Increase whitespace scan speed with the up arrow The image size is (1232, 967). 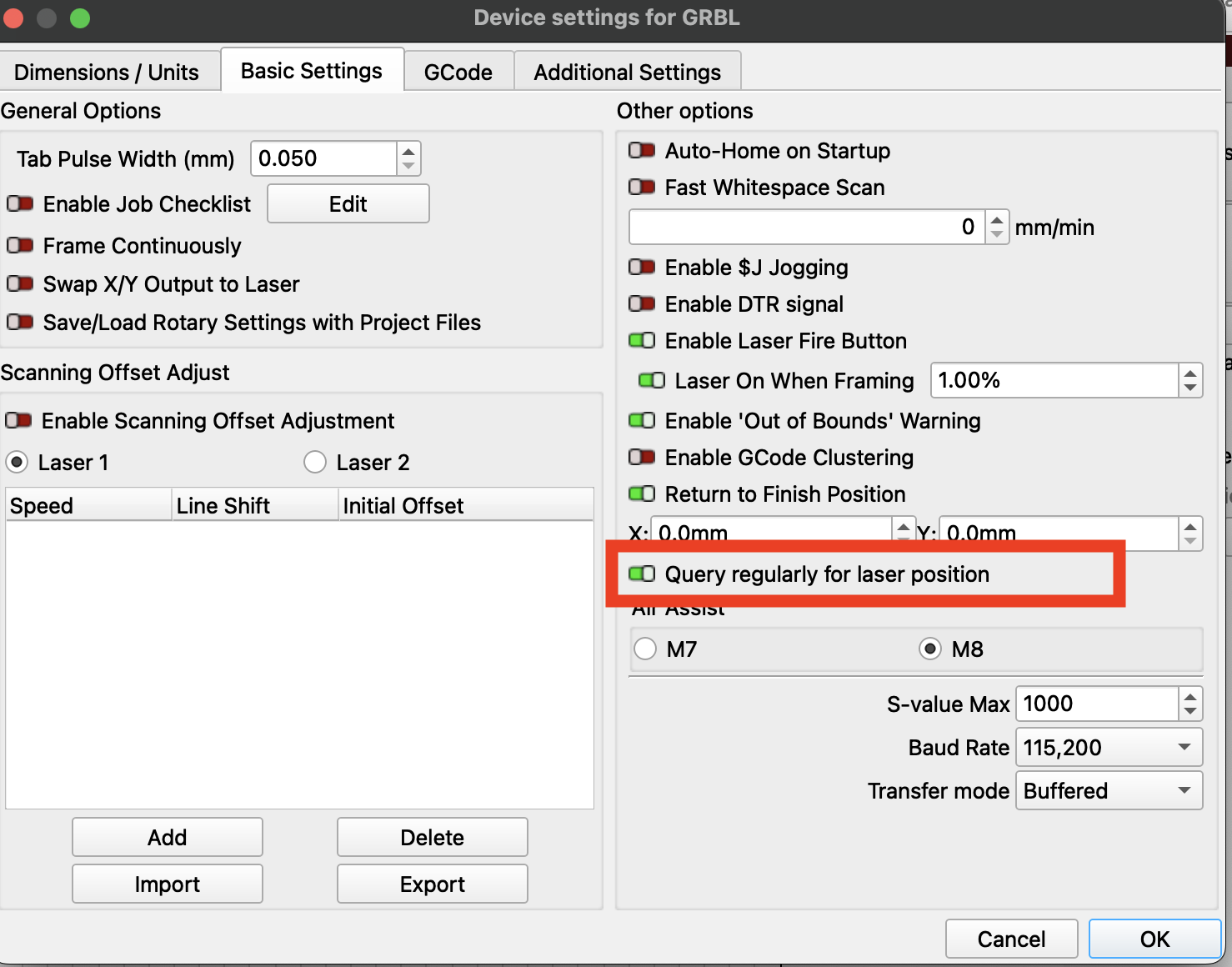[997, 219]
